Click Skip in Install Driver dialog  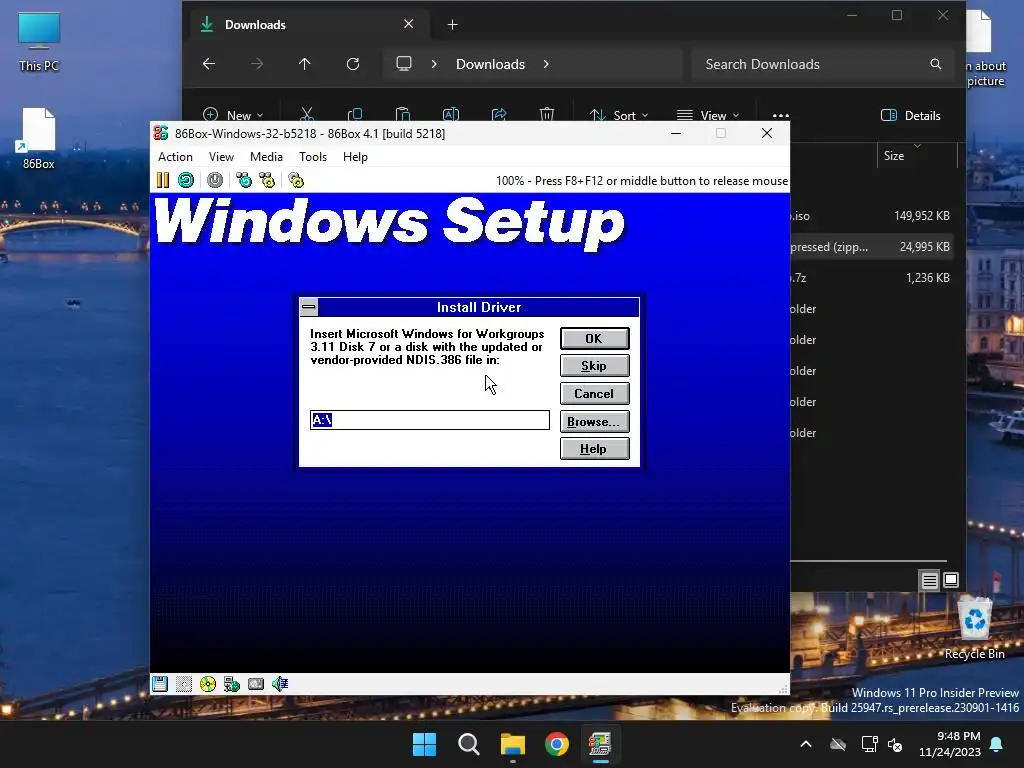click(x=594, y=366)
